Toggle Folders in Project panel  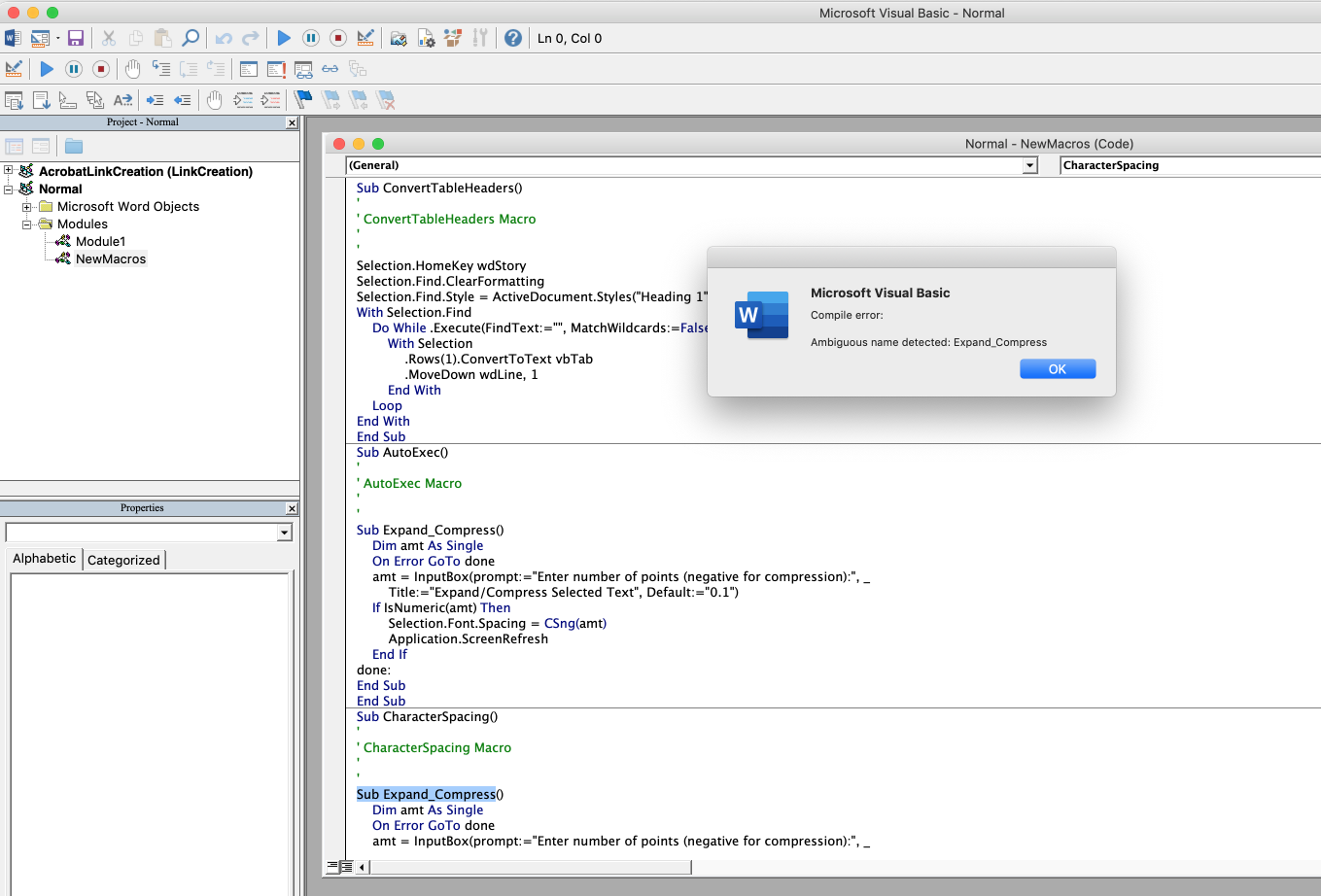click(74, 147)
